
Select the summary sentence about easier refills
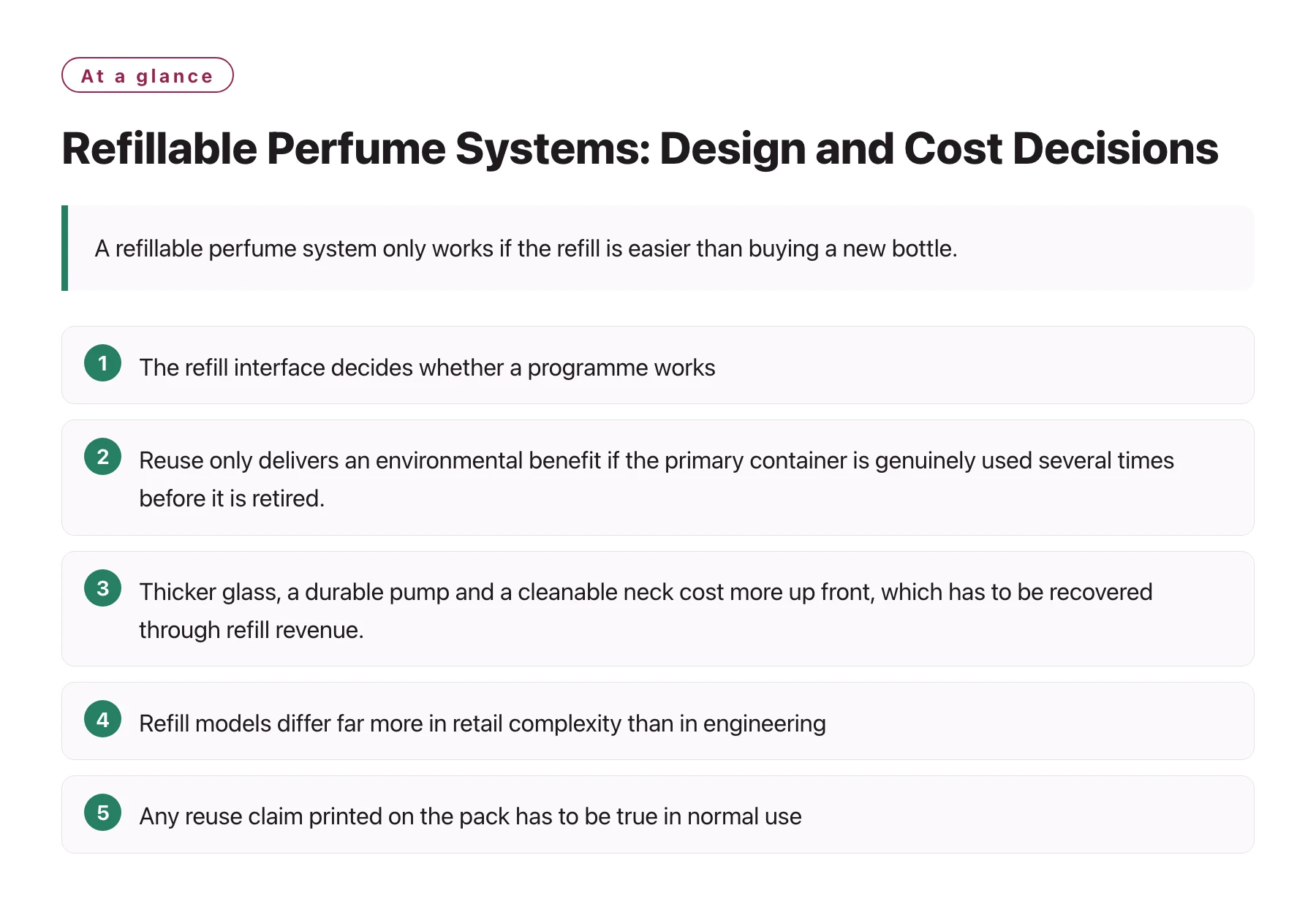pos(526,248)
